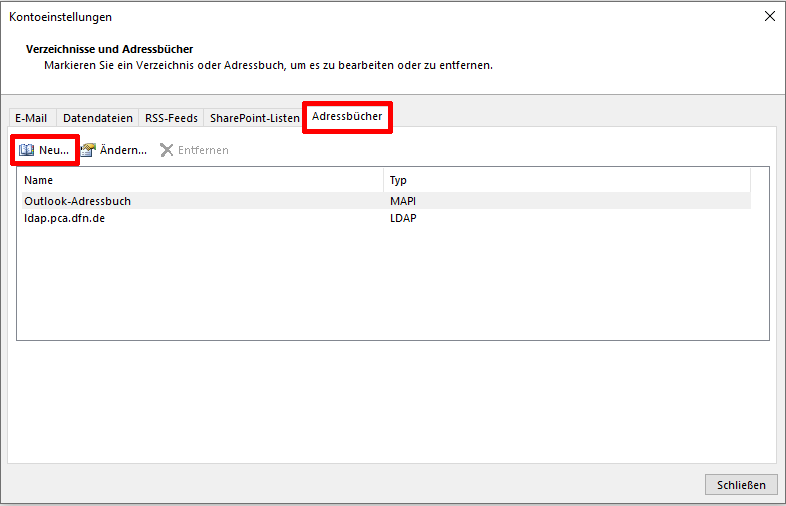Click the Ändern folder icon

point(88,150)
